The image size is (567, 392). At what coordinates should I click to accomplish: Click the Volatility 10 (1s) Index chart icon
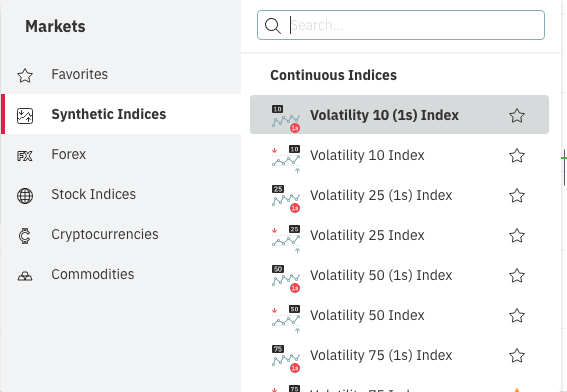tap(286, 118)
